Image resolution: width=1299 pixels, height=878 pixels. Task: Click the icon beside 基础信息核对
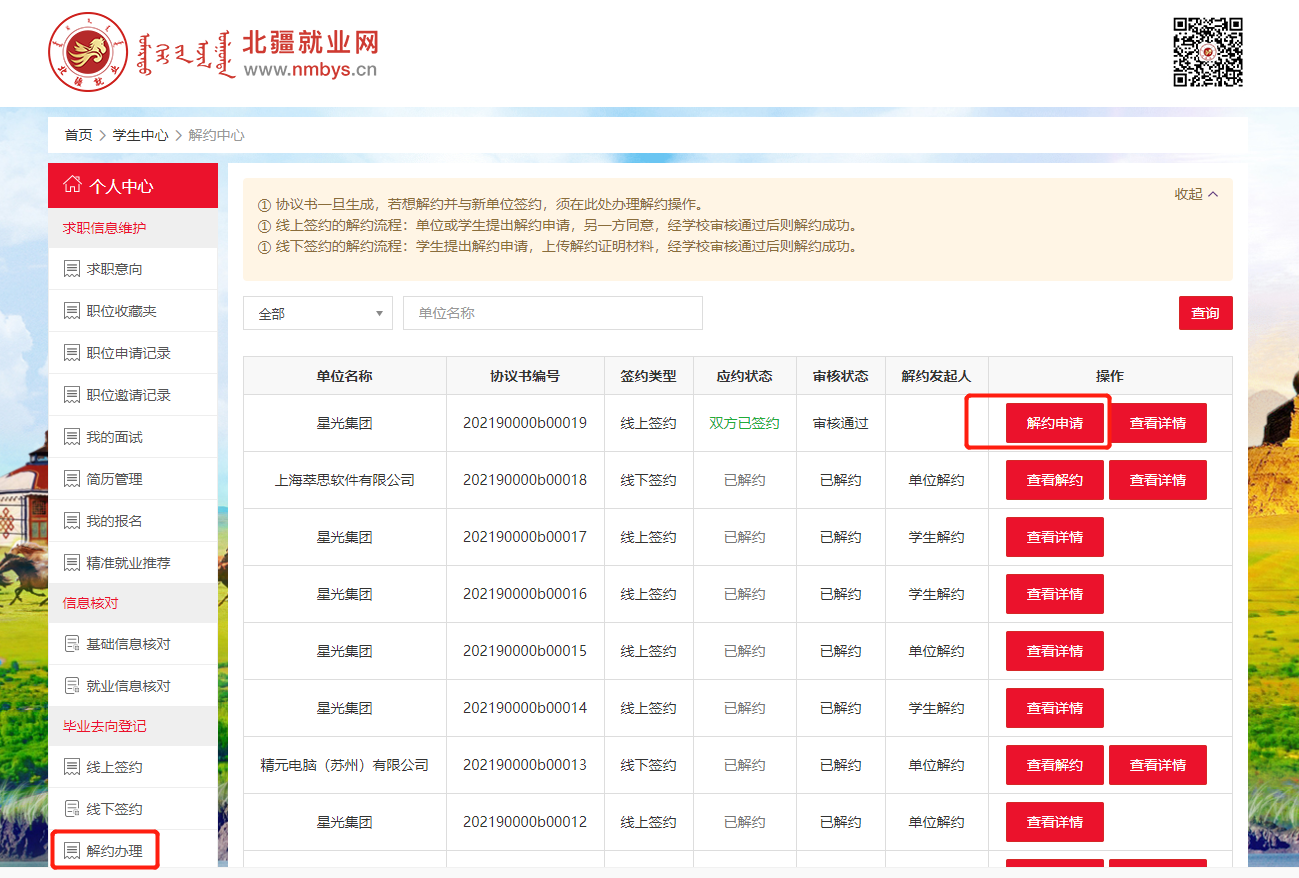coord(72,644)
